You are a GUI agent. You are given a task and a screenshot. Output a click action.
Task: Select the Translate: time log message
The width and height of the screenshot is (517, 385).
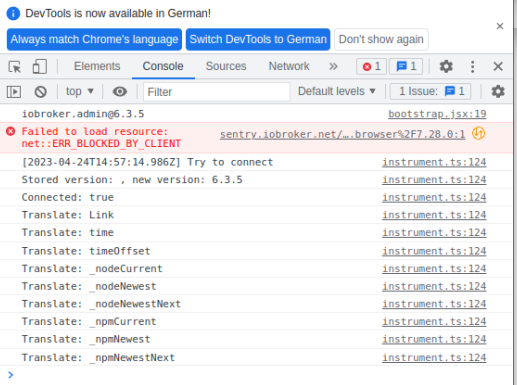click(x=68, y=232)
